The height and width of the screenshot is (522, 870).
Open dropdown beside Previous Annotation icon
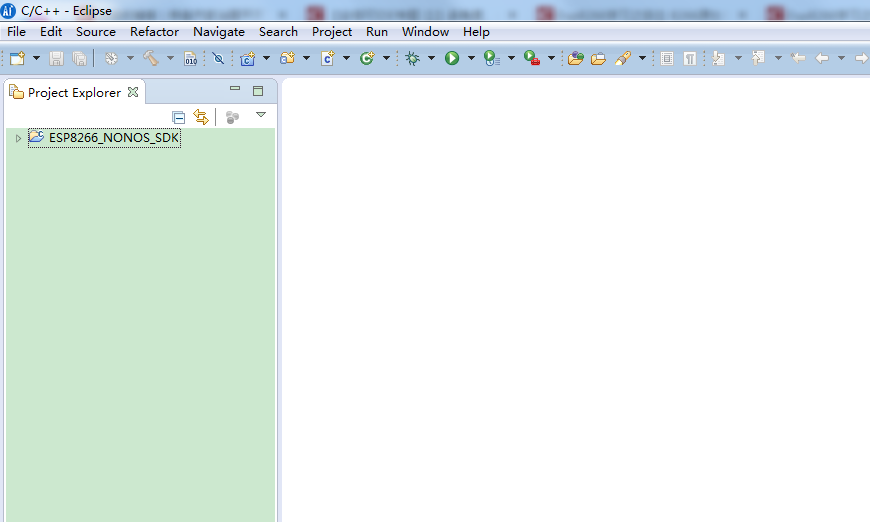pyautogui.click(x=778, y=58)
